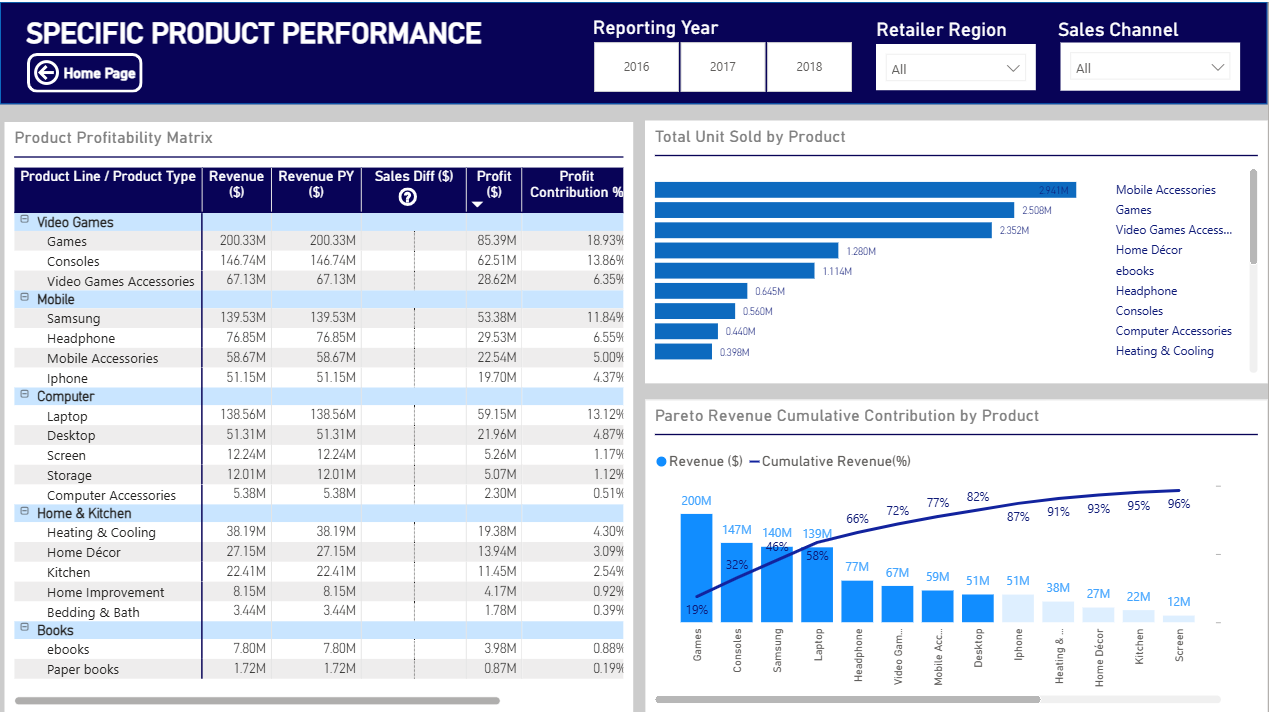The image size is (1269, 712).
Task: Collapse the Home & Kitchen group
Action: tap(23, 513)
